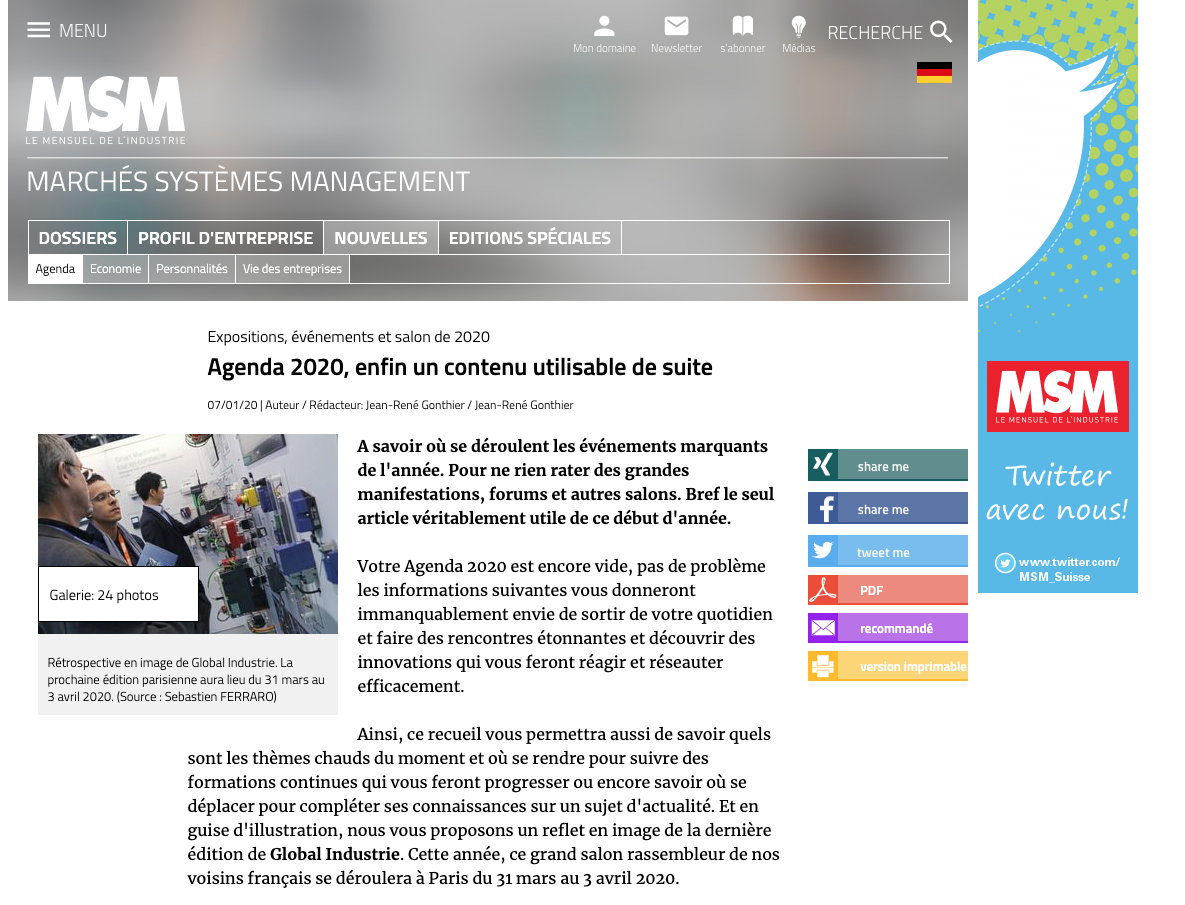
Task: Share the article on Xing
Action: [x=887, y=466]
